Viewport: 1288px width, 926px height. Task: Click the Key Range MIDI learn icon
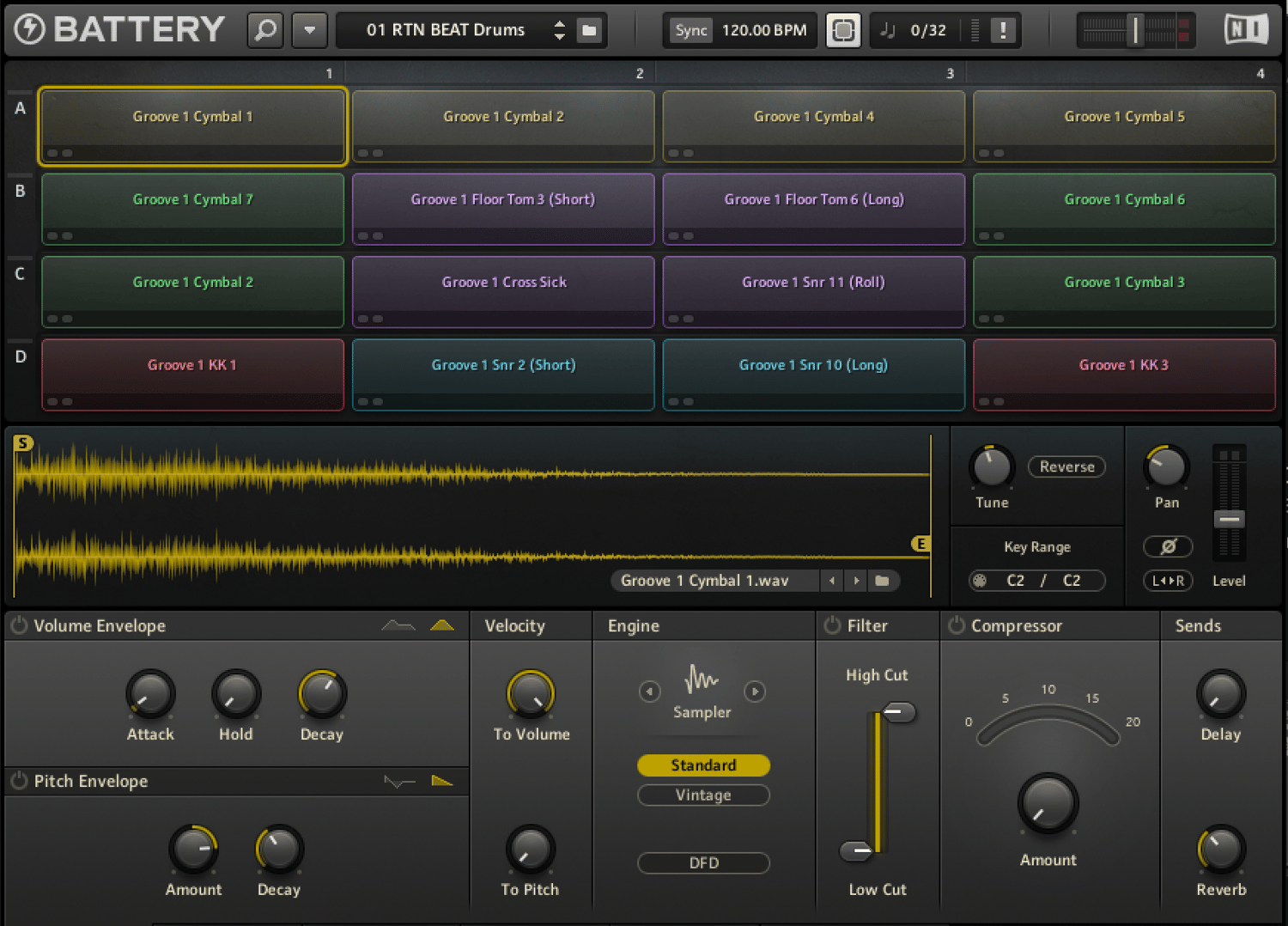coord(979,581)
